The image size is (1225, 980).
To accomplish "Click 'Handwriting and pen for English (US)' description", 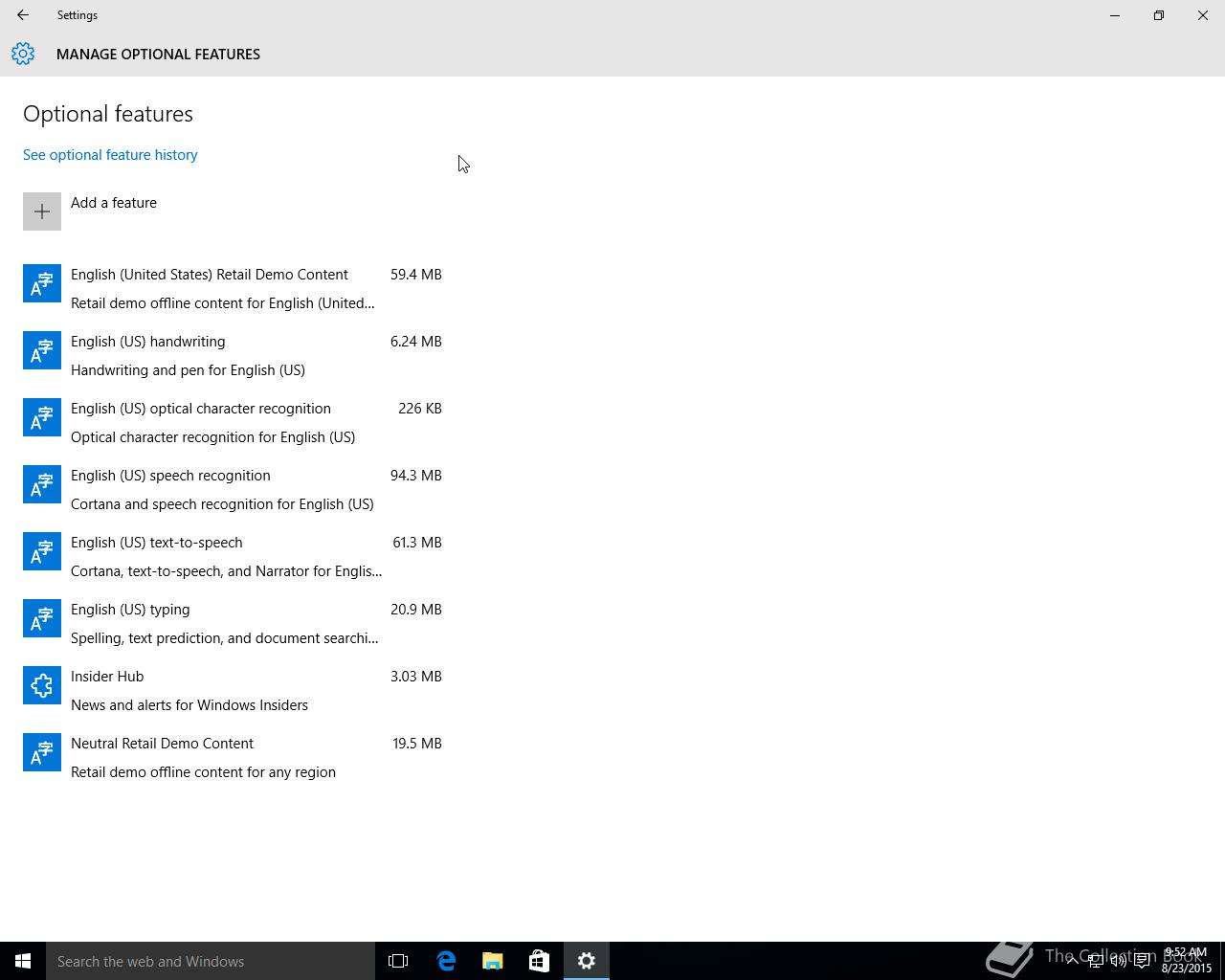I will (188, 370).
